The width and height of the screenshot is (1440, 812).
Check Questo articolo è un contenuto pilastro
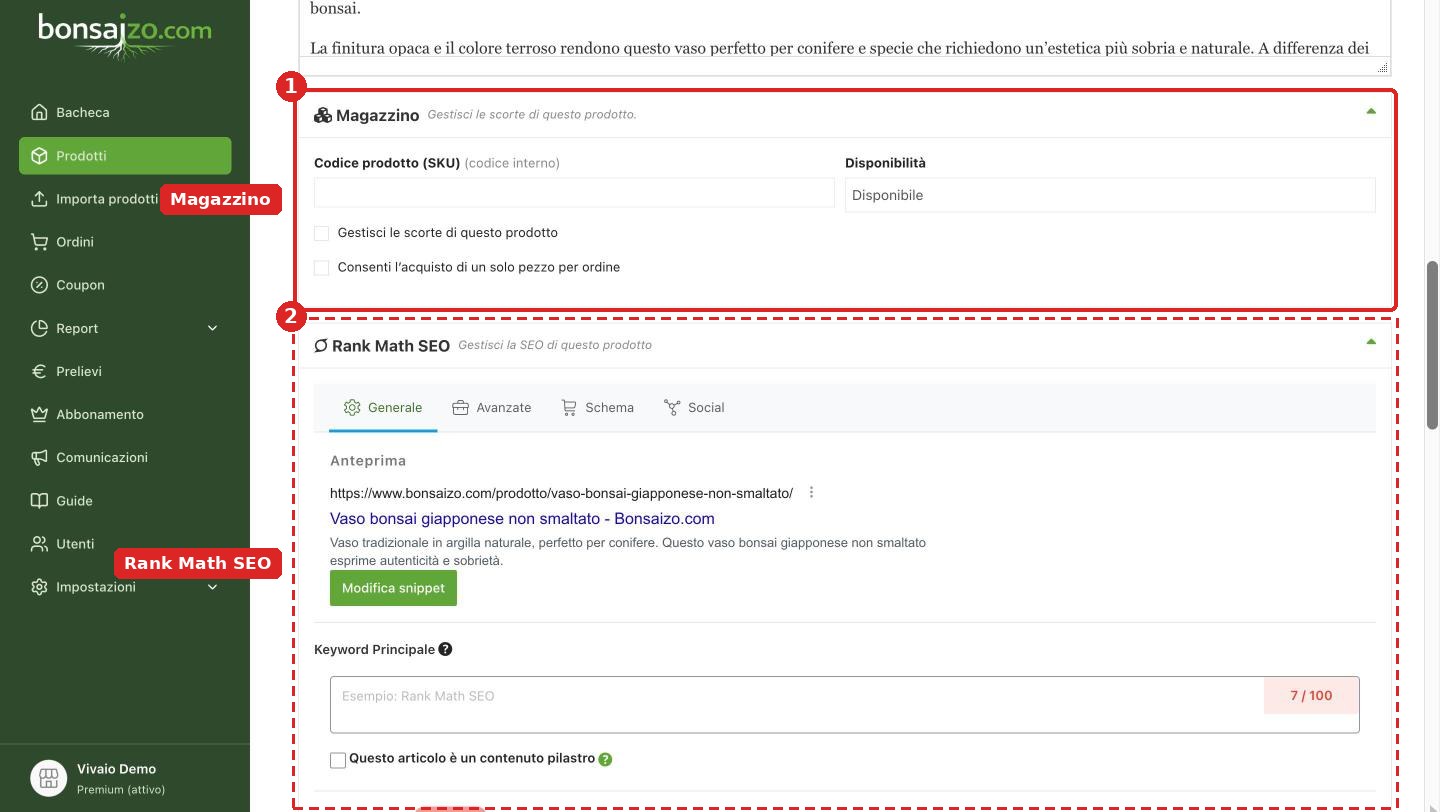[338, 760]
